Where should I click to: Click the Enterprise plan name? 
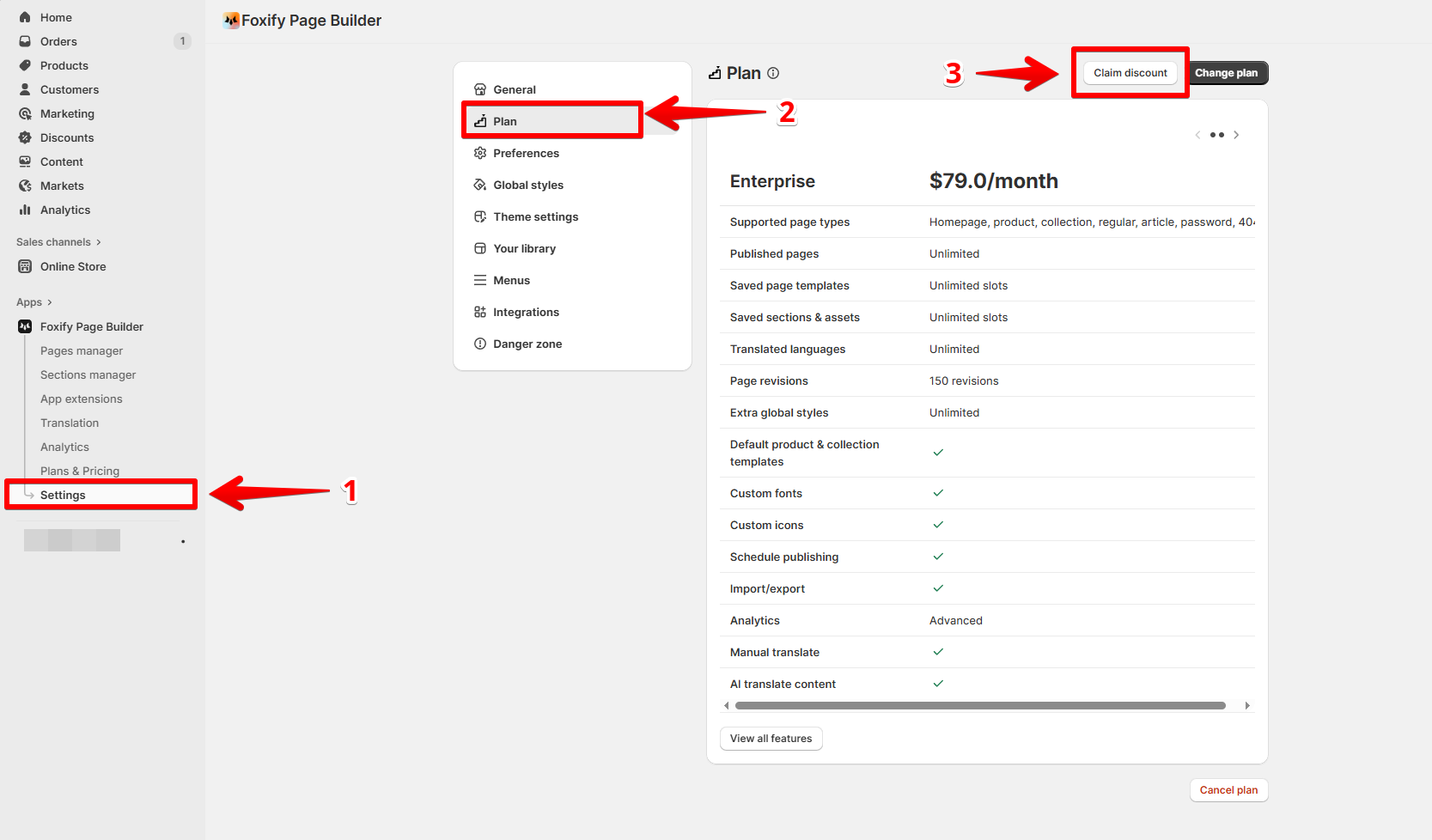[772, 181]
